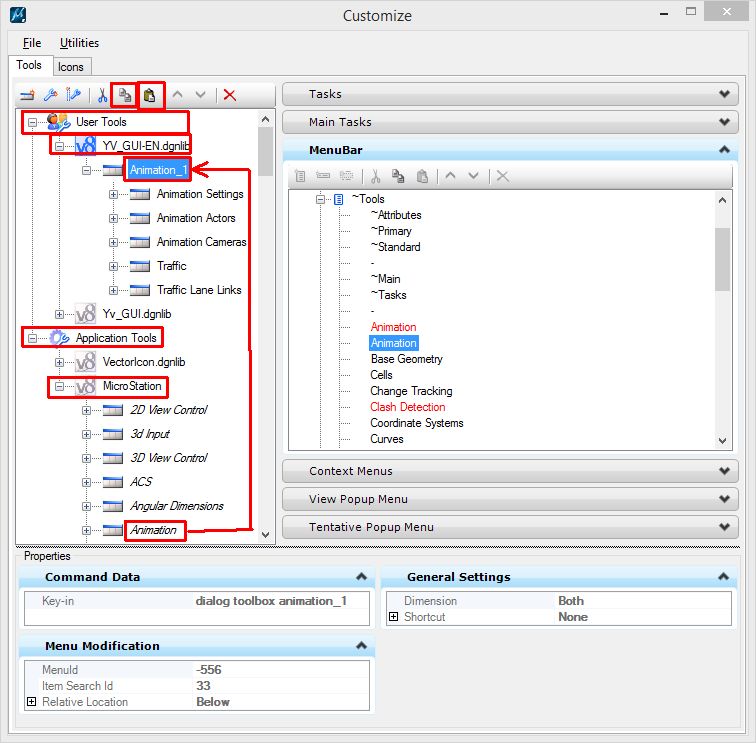The height and width of the screenshot is (743, 756).
Task: Select italic Animation under MicroStation
Action: (154, 530)
